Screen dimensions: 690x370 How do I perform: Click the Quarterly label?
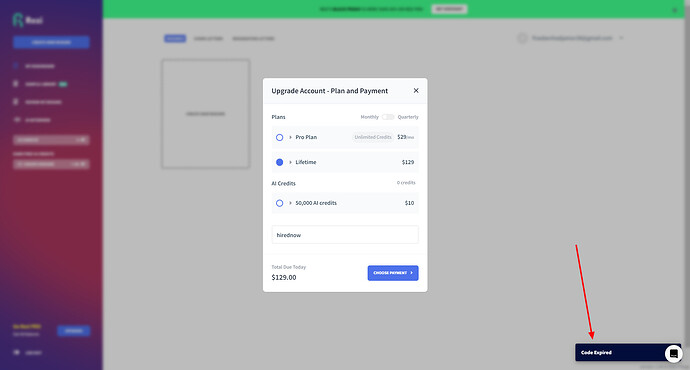[x=408, y=117]
